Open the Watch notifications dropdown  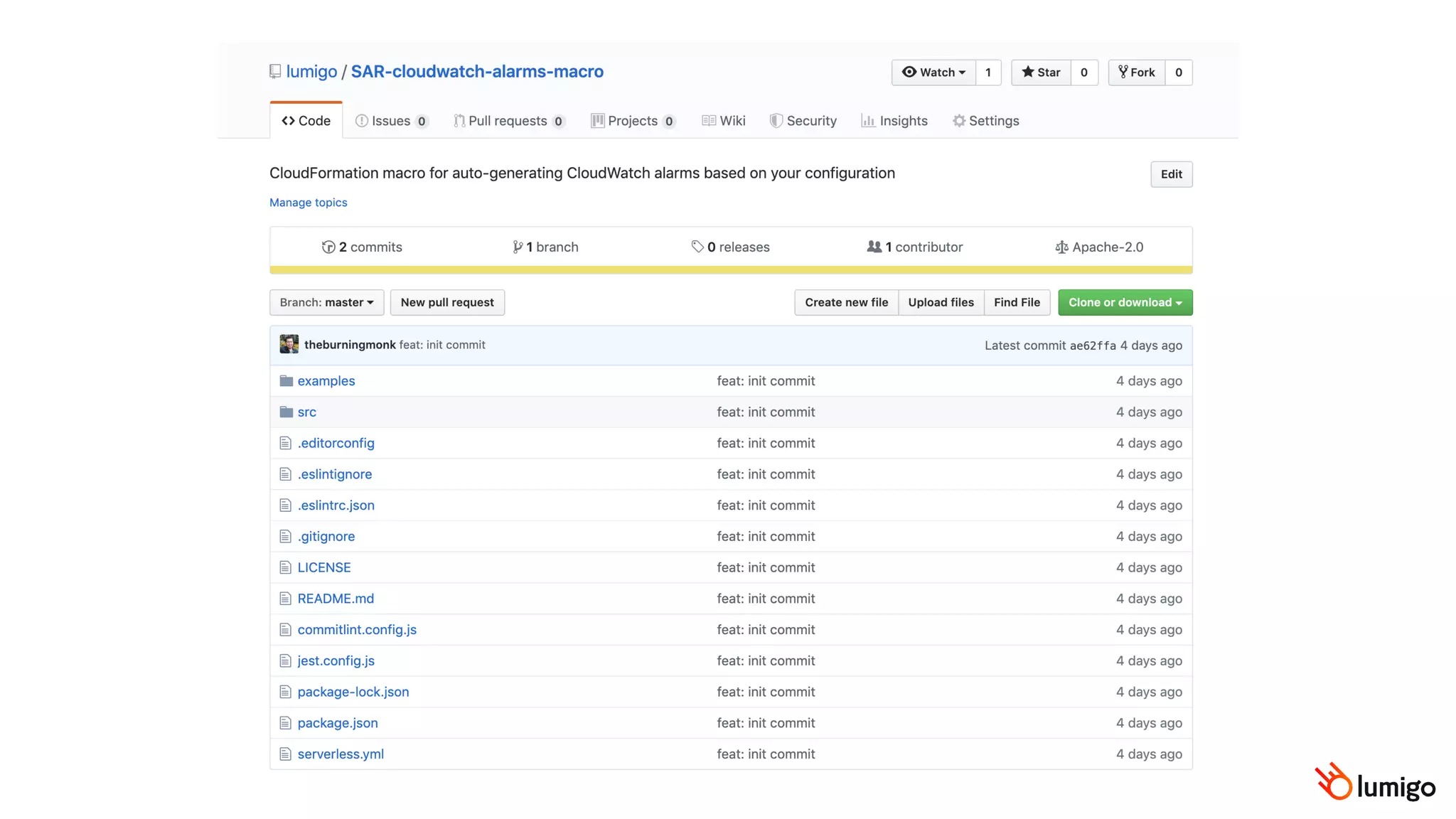[x=933, y=73]
